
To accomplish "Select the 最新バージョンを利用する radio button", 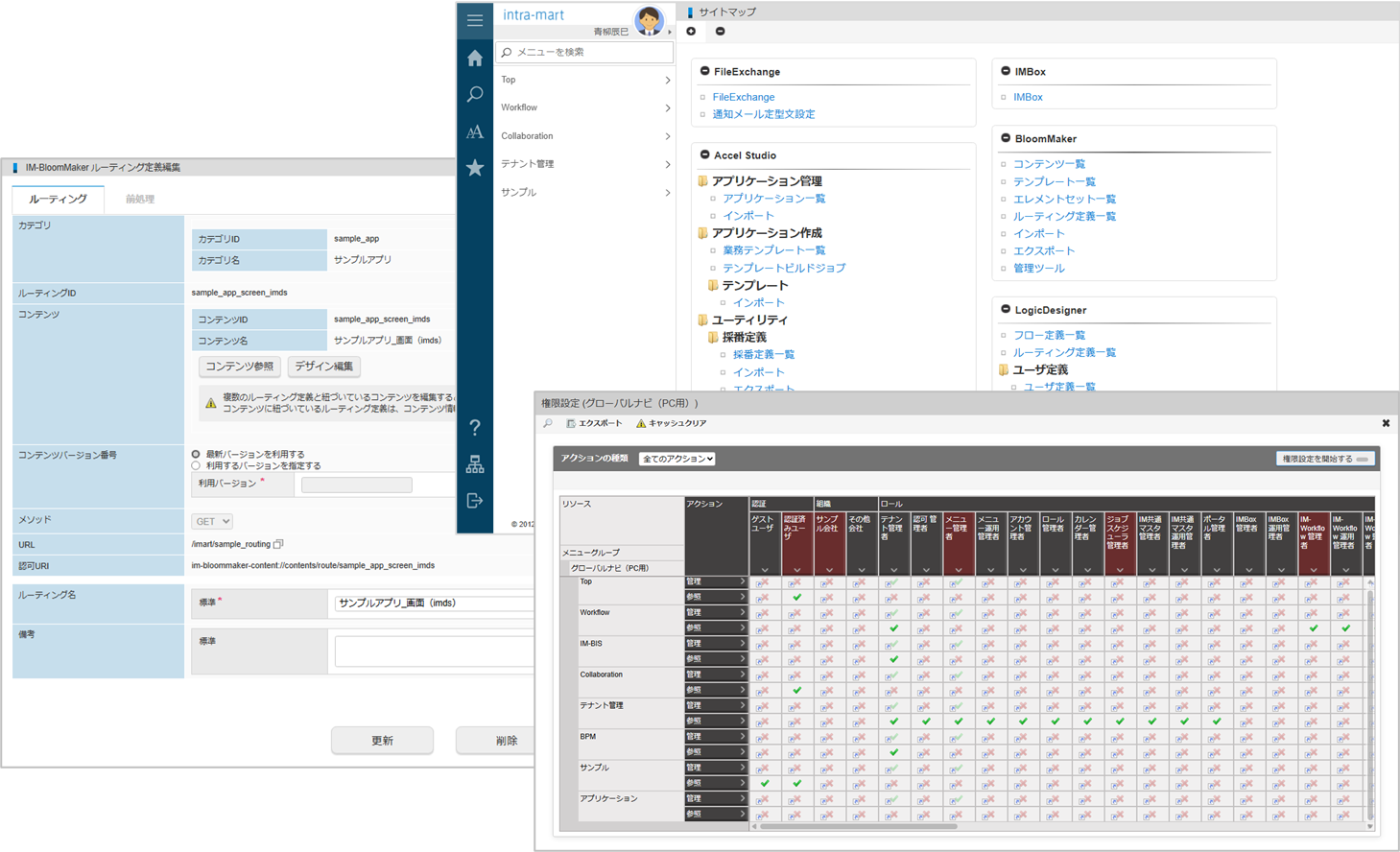I will (197, 454).
